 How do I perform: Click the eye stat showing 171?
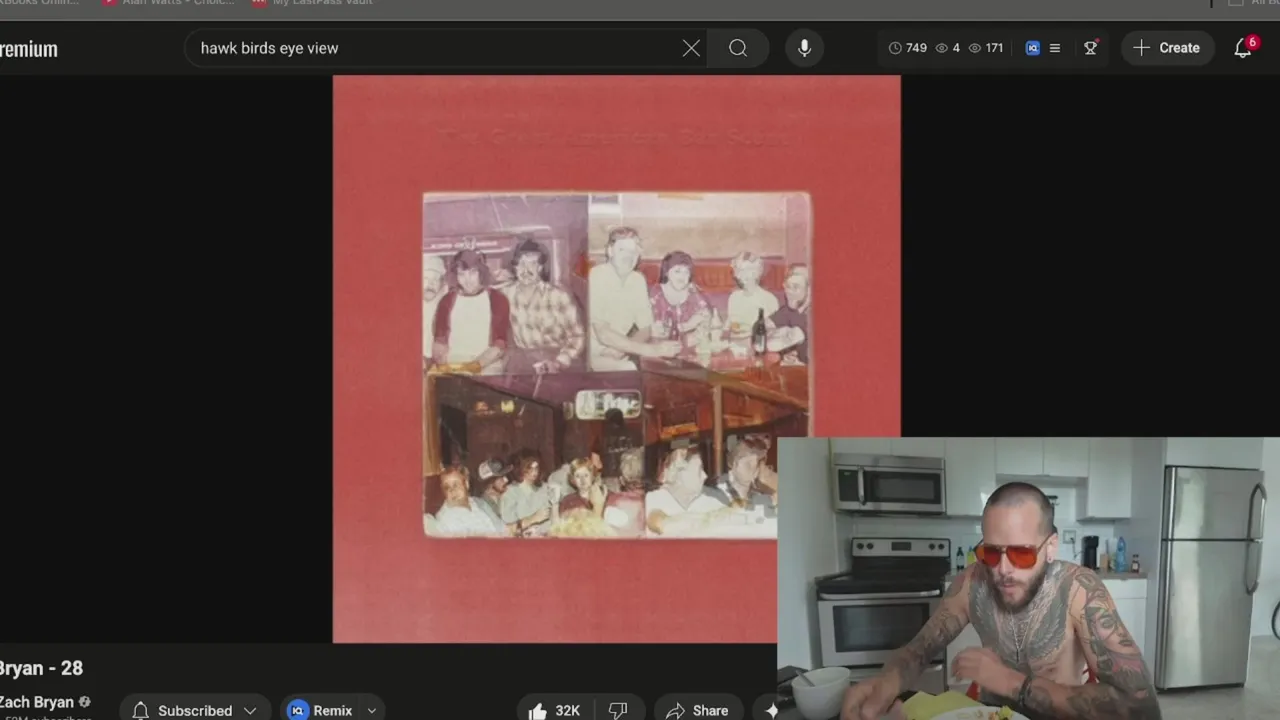pos(986,48)
